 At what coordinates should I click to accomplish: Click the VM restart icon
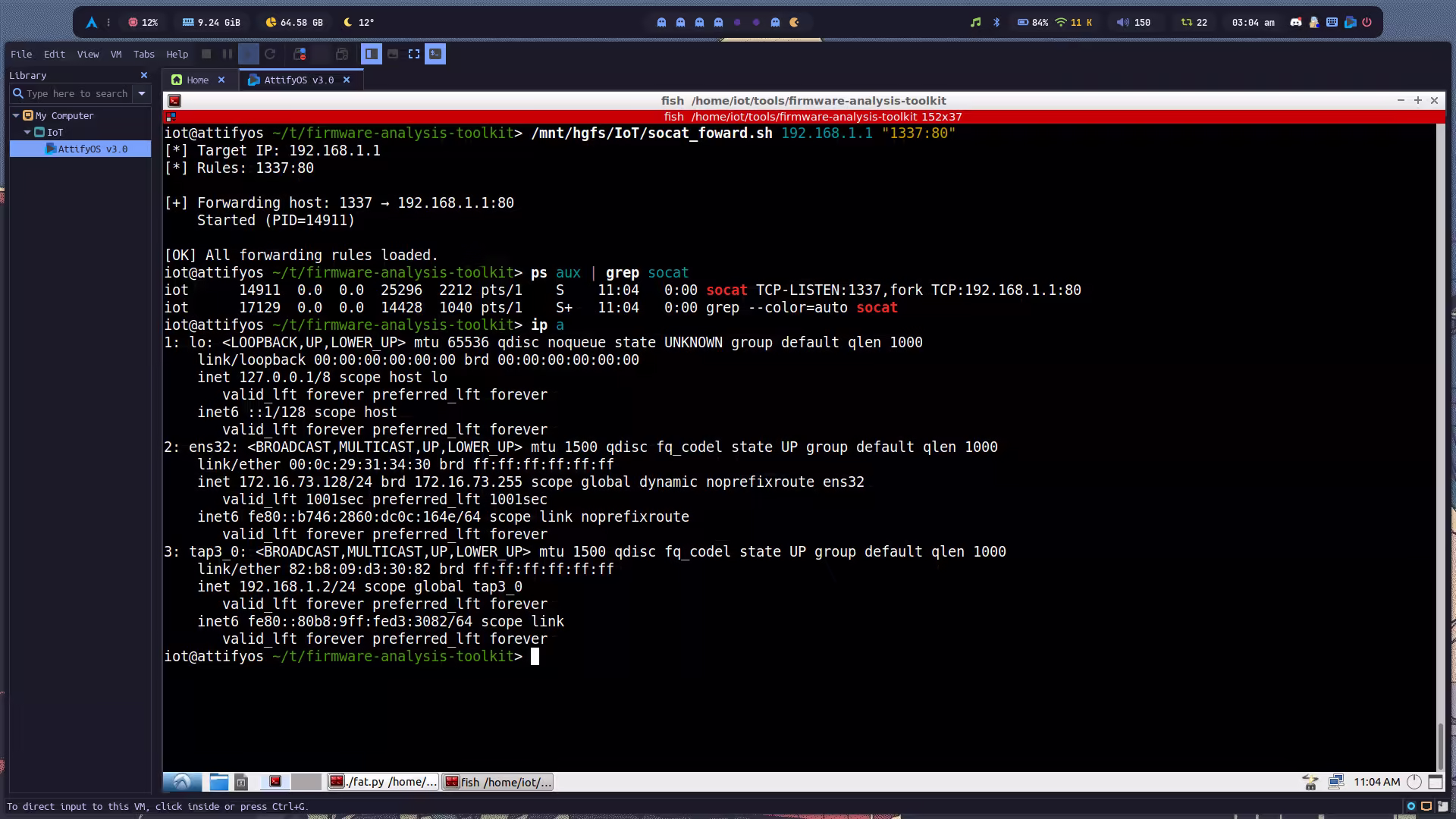click(270, 54)
